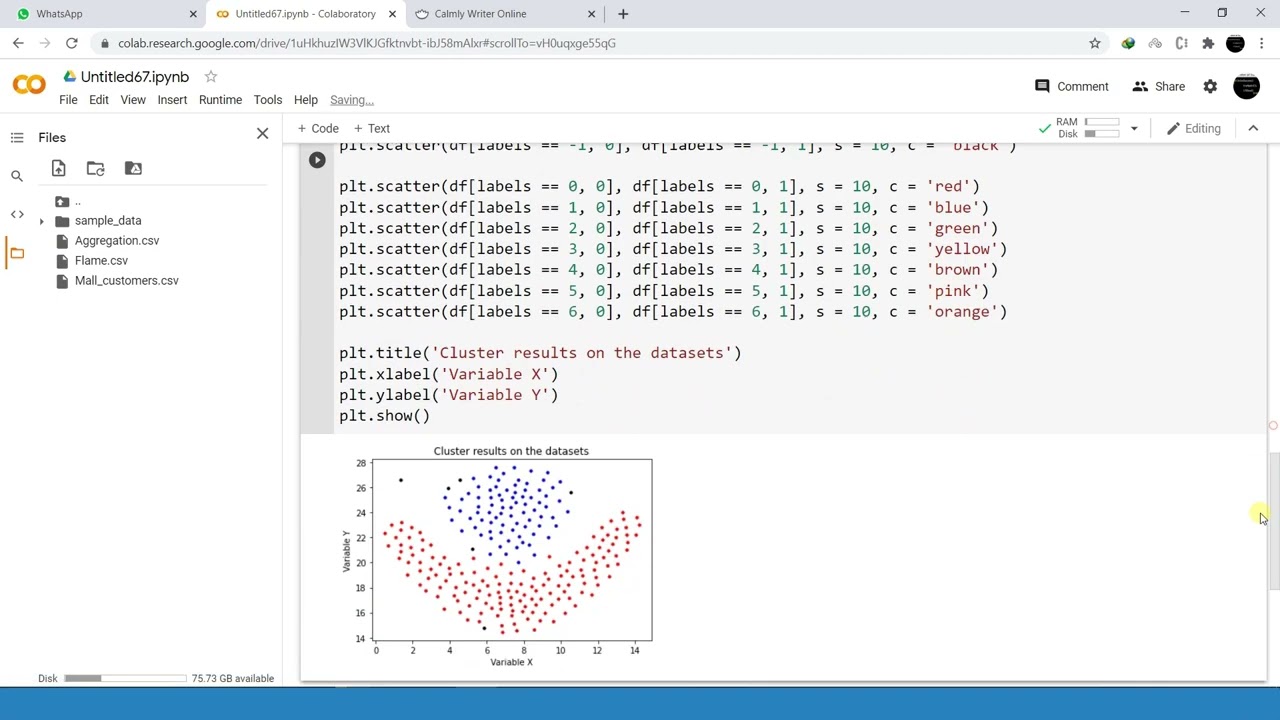Expand the sample_data folder
Screen dimensions: 1280x720
pyautogui.click(x=41, y=221)
